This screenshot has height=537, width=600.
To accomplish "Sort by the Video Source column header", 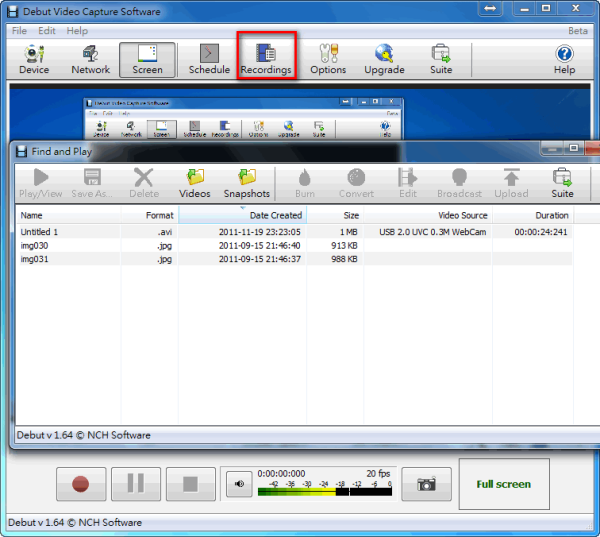I will tap(428, 215).
